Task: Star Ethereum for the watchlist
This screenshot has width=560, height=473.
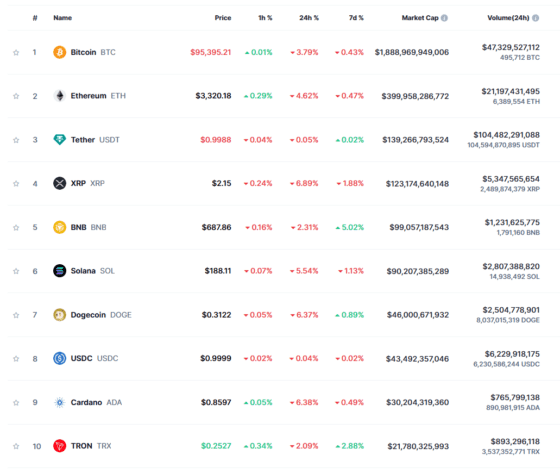Action: tap(16, 96)
